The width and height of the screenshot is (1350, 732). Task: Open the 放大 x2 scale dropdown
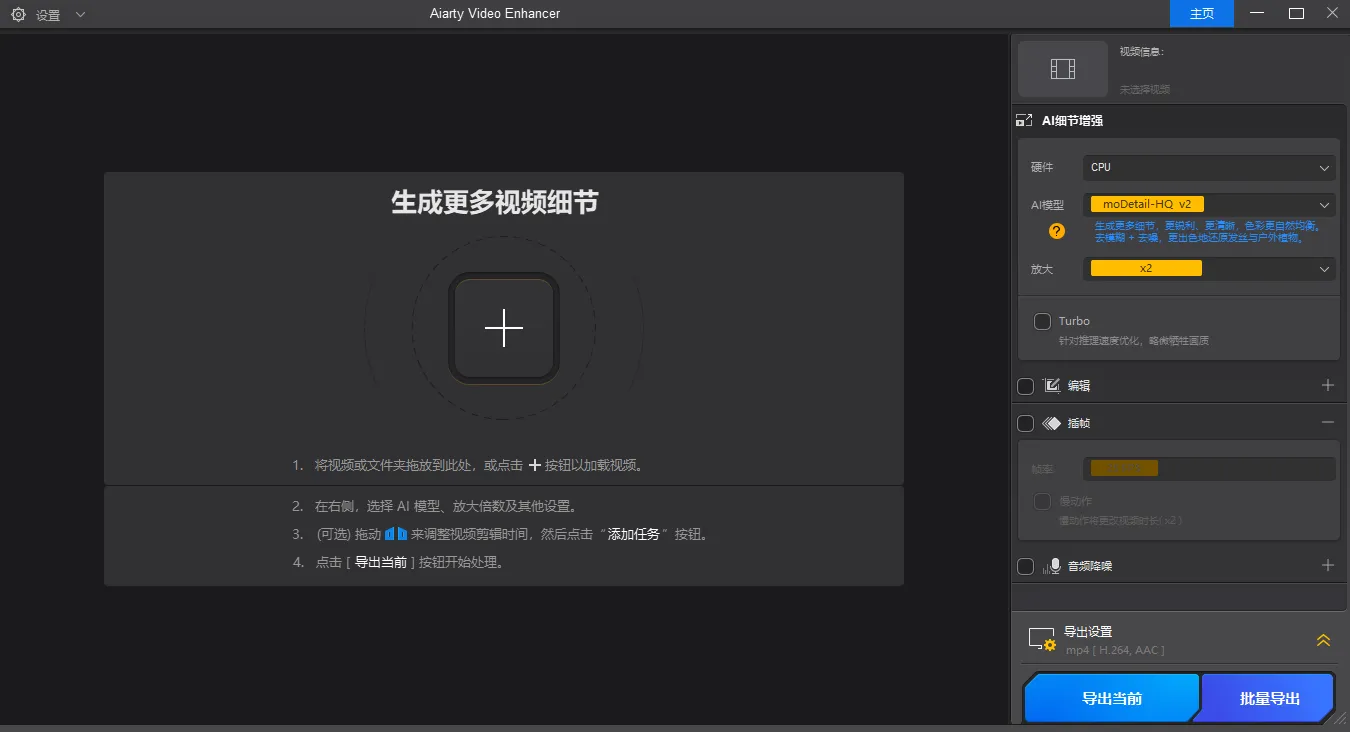click(x=1209, y=269)
